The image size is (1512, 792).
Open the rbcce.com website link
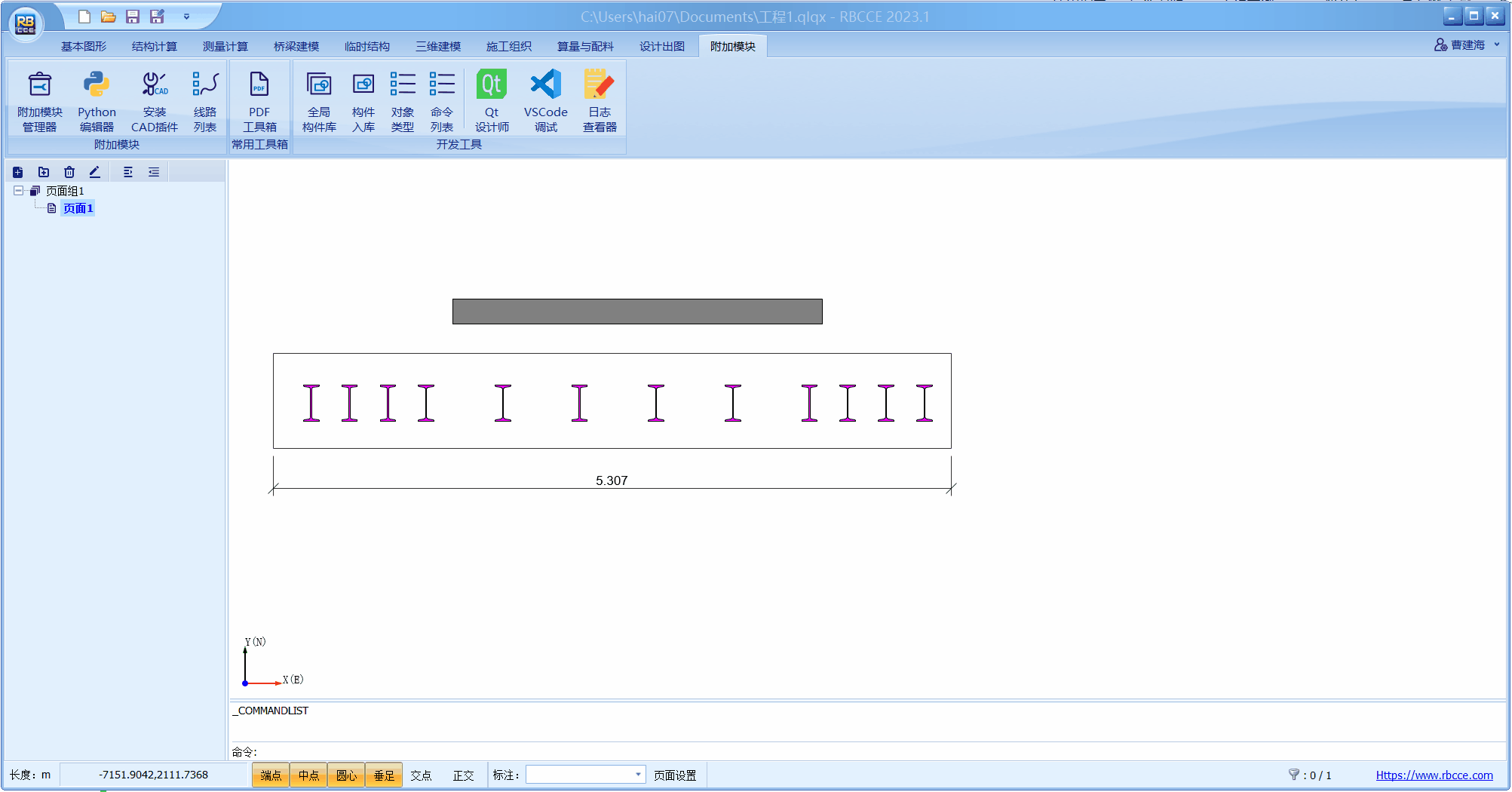tap(1434, 775)
